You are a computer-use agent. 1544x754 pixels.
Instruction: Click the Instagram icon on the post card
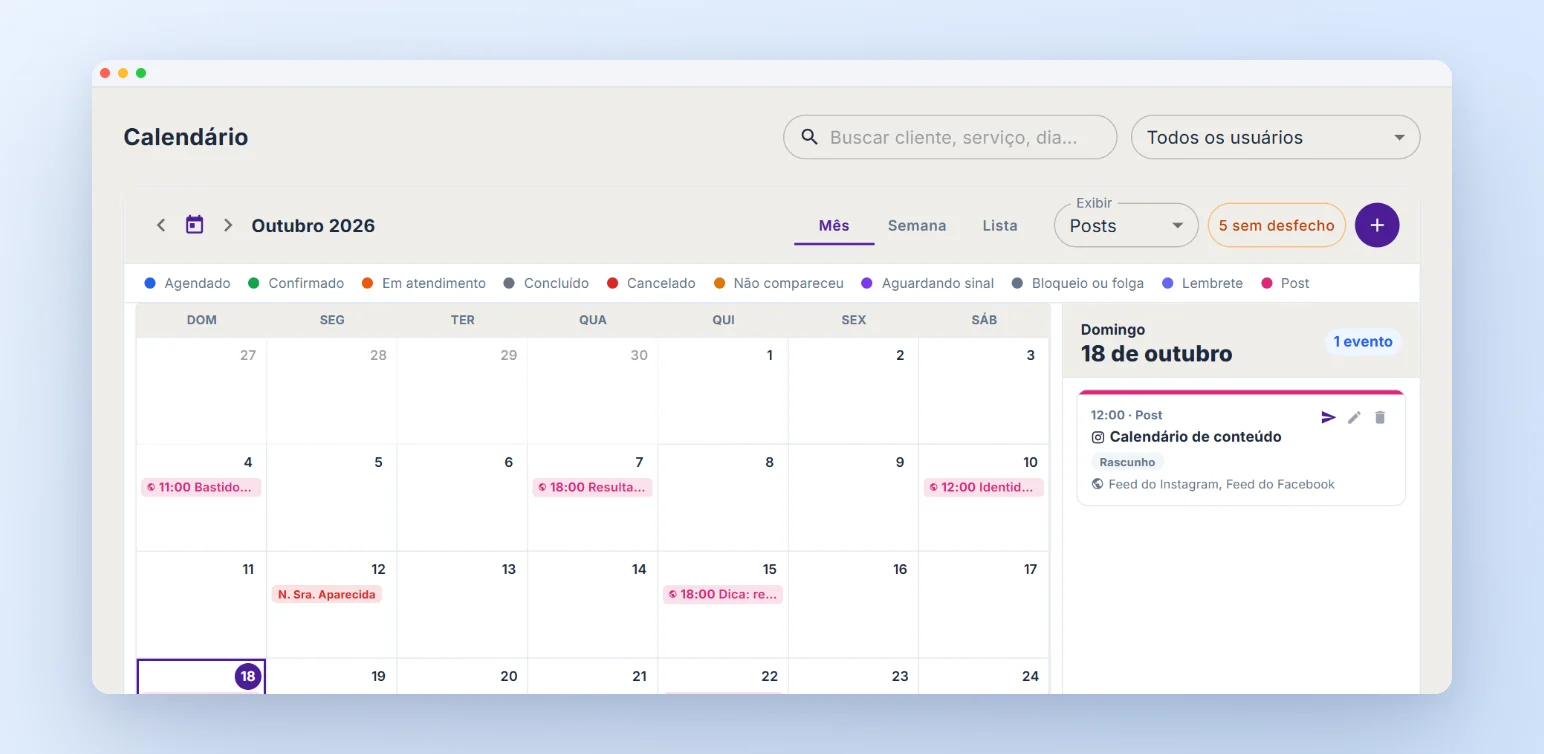coord(1097,437)
